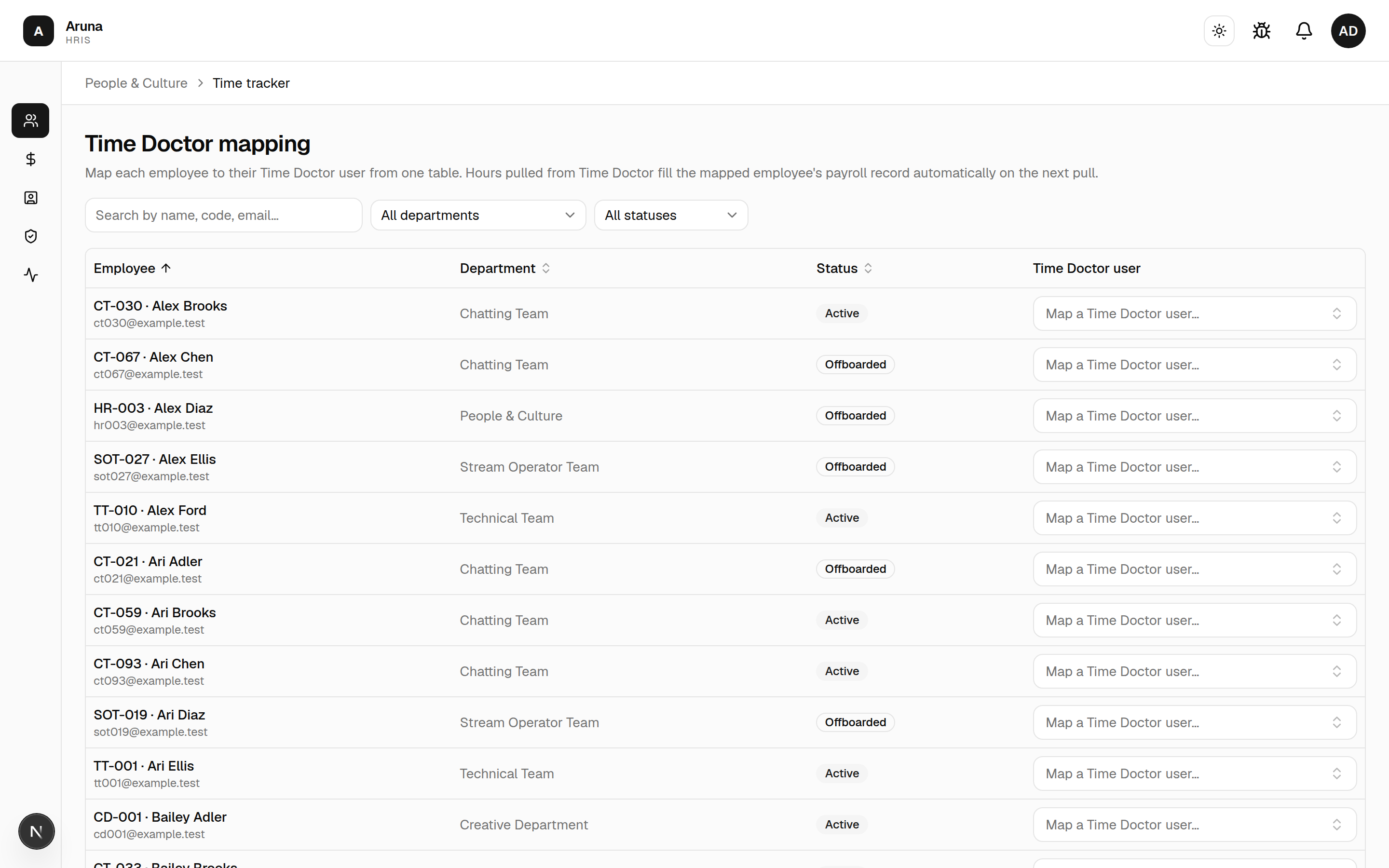
Task: Map a Time Doctor user for Alex Chen
Action: tap(1195, 365)
